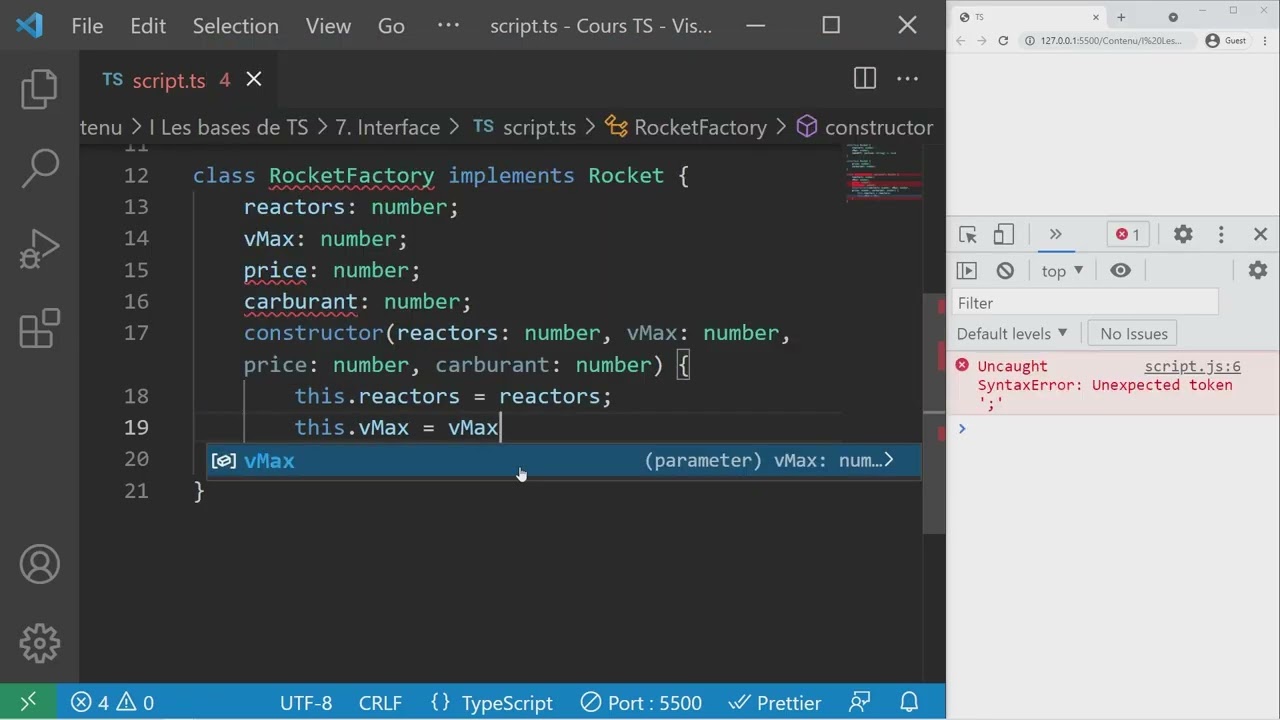1280x720 pixels.
Task: Expand suggestion details arrow for vMax
Action: (x=888, y=461)
